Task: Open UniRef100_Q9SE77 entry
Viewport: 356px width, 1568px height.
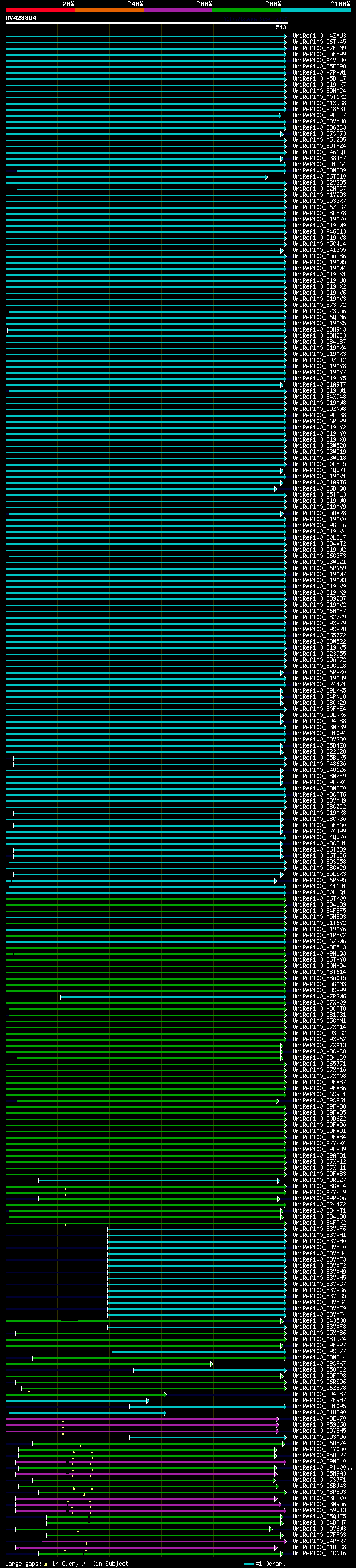Action: [319, 1351]
